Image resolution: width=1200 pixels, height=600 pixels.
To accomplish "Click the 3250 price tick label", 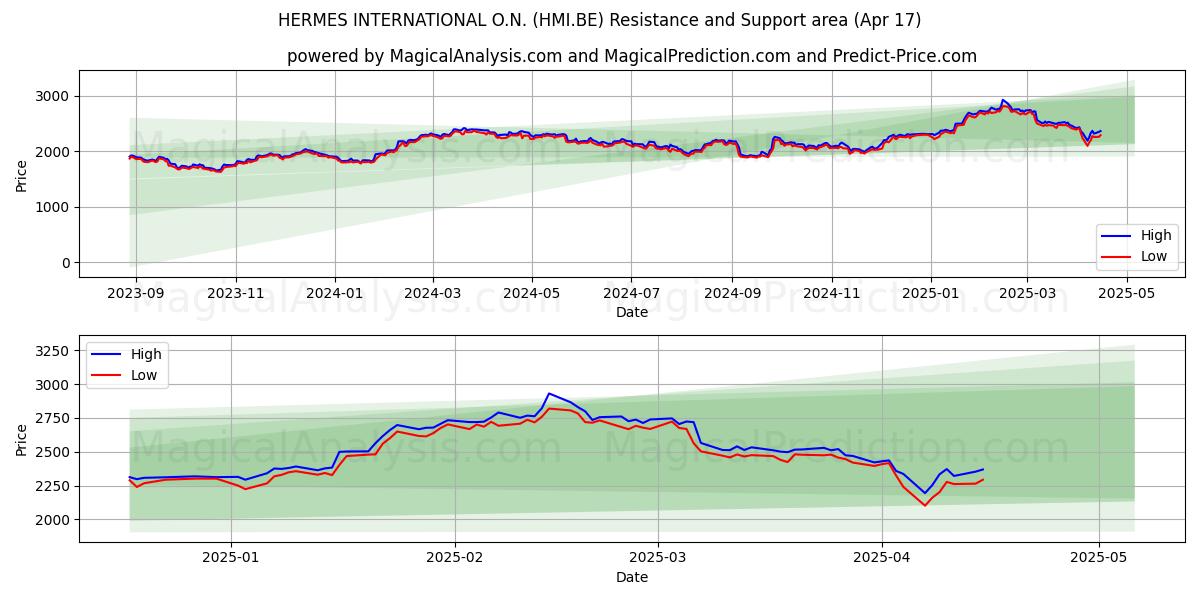I will tap(52, 351).
